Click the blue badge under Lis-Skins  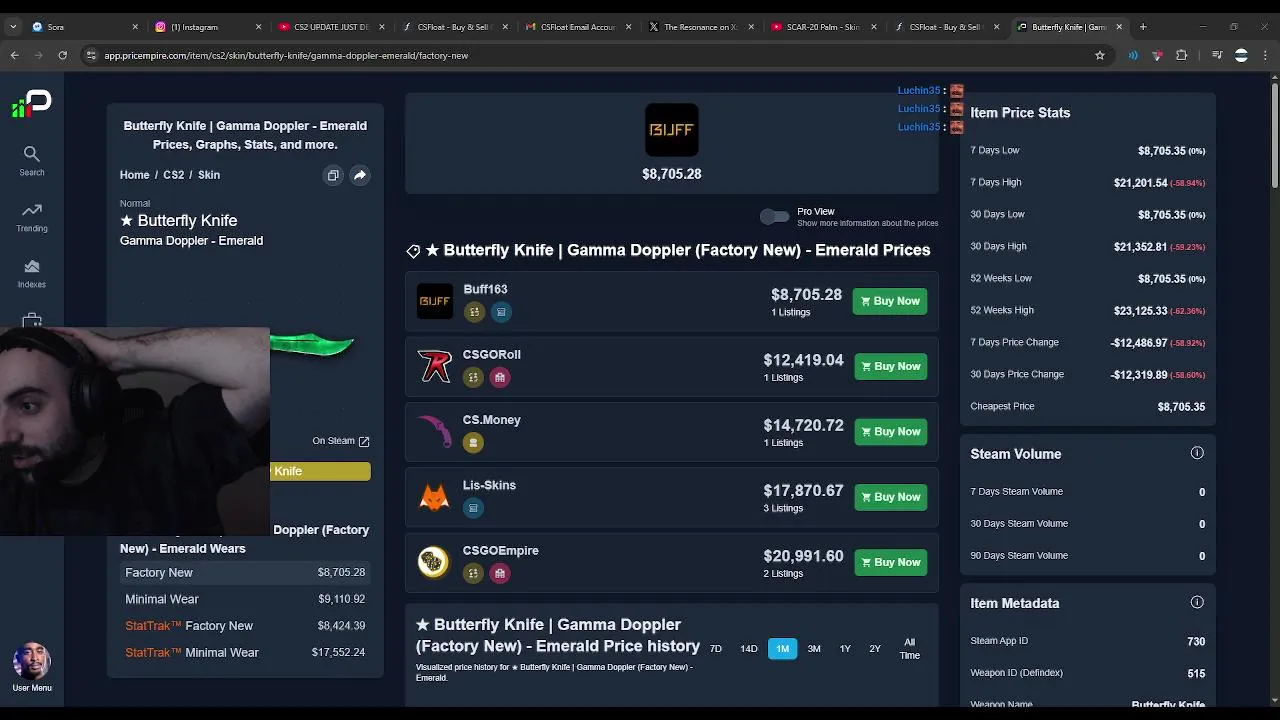(473, 508)
